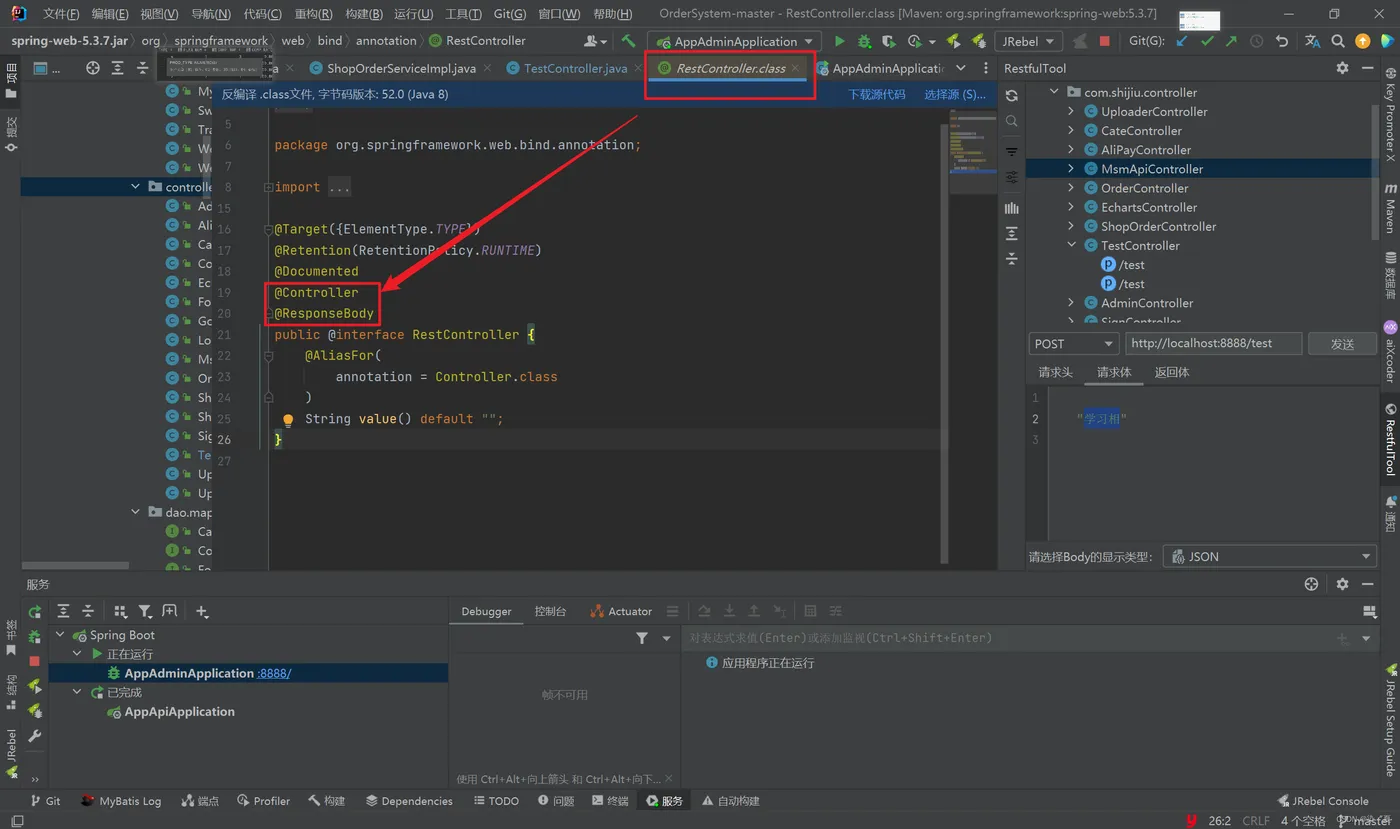
Task: Switch to 请求头 tab
Action: 1056,372
